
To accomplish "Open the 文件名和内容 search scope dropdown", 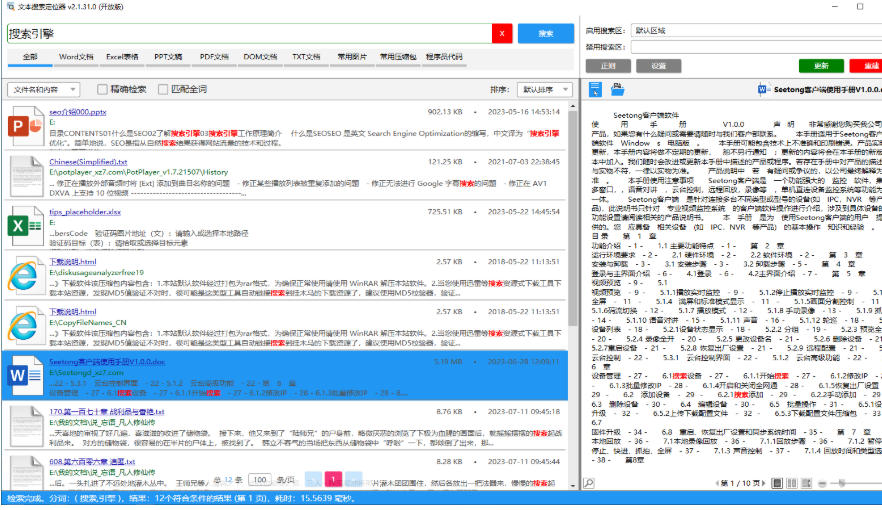I will tap(46, 89).
